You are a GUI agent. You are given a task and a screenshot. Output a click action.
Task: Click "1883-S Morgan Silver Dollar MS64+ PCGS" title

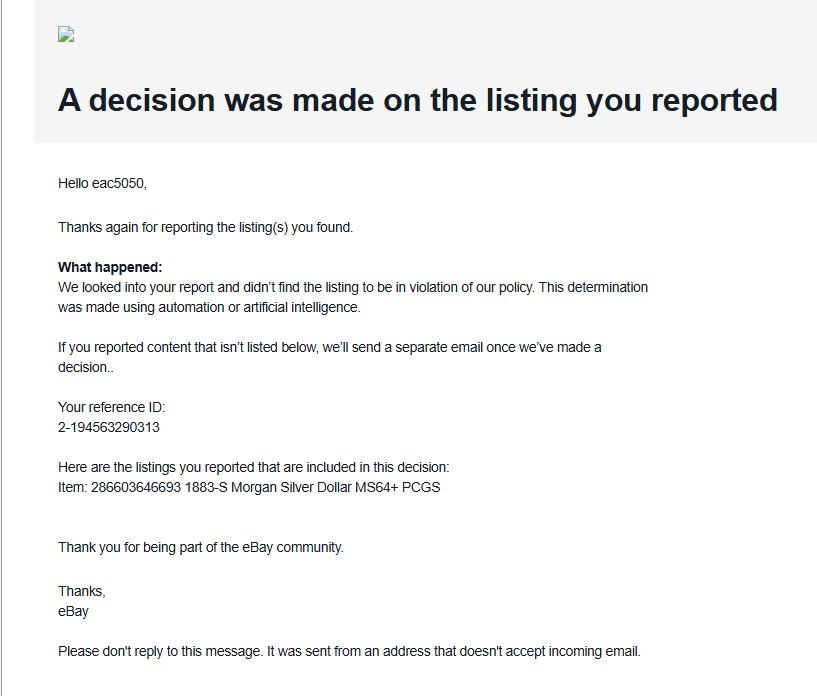(310, 487)
